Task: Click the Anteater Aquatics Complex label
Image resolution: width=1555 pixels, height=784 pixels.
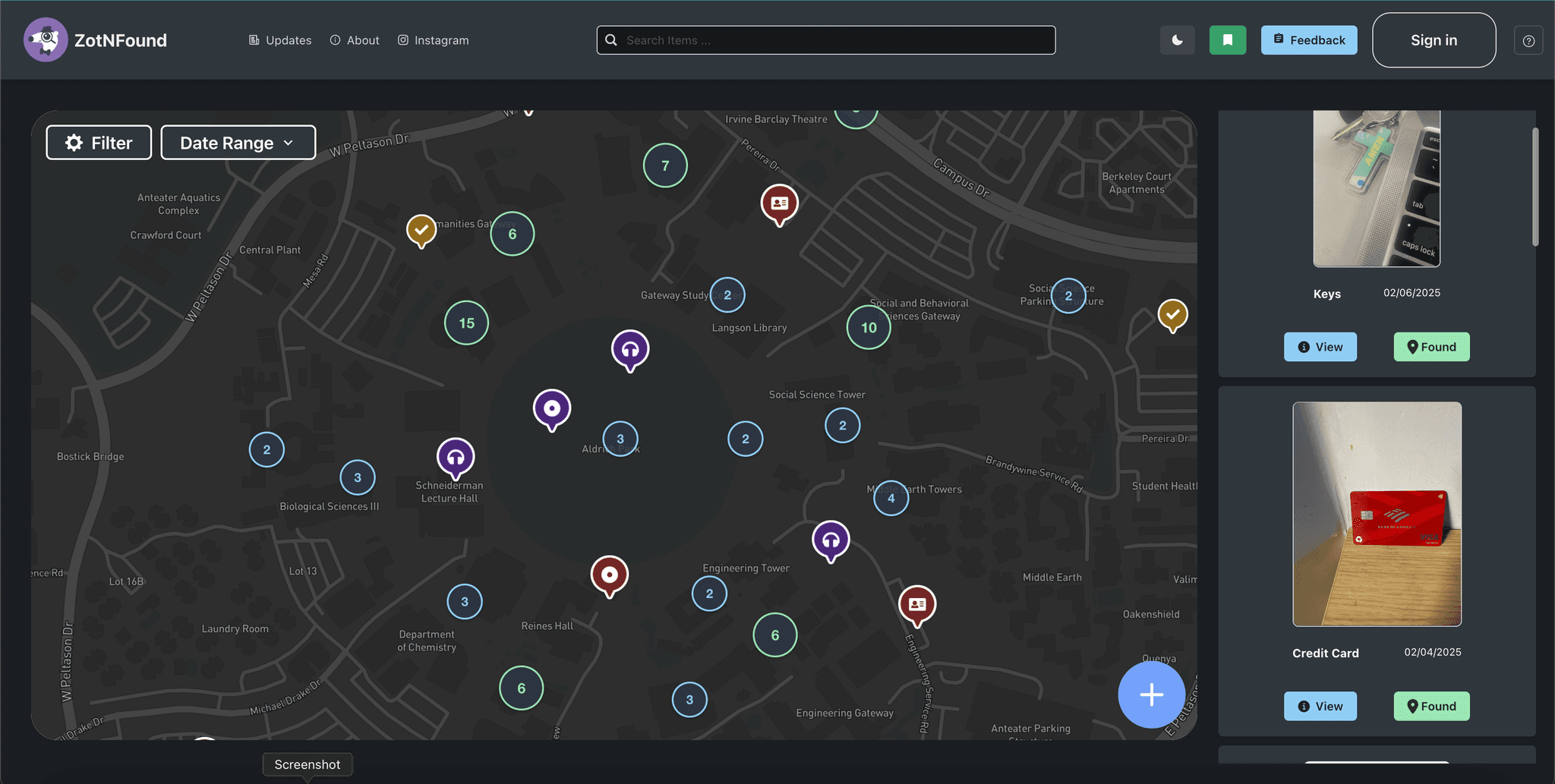Action: 178,204
